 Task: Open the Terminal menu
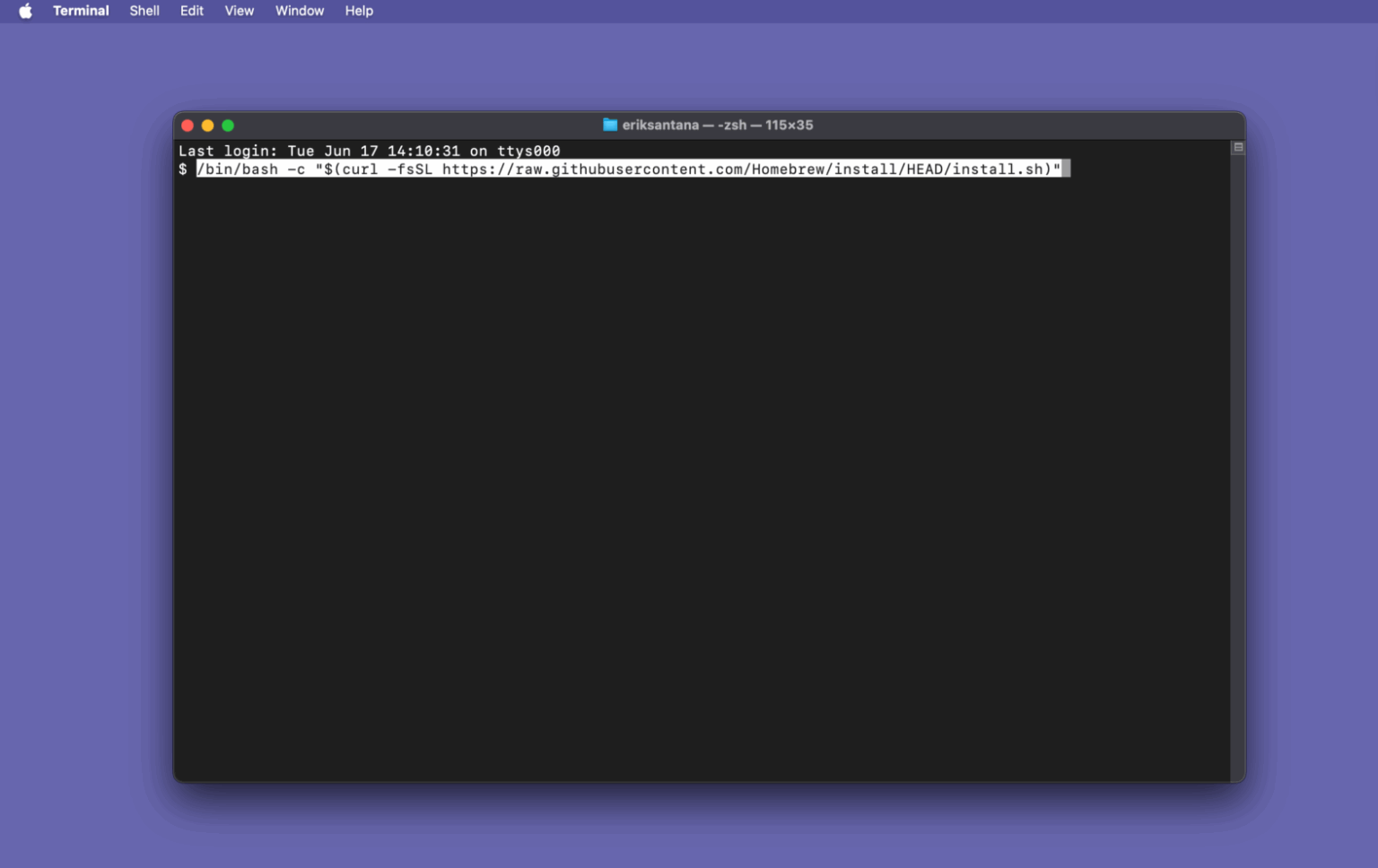[x=80, y=11]
